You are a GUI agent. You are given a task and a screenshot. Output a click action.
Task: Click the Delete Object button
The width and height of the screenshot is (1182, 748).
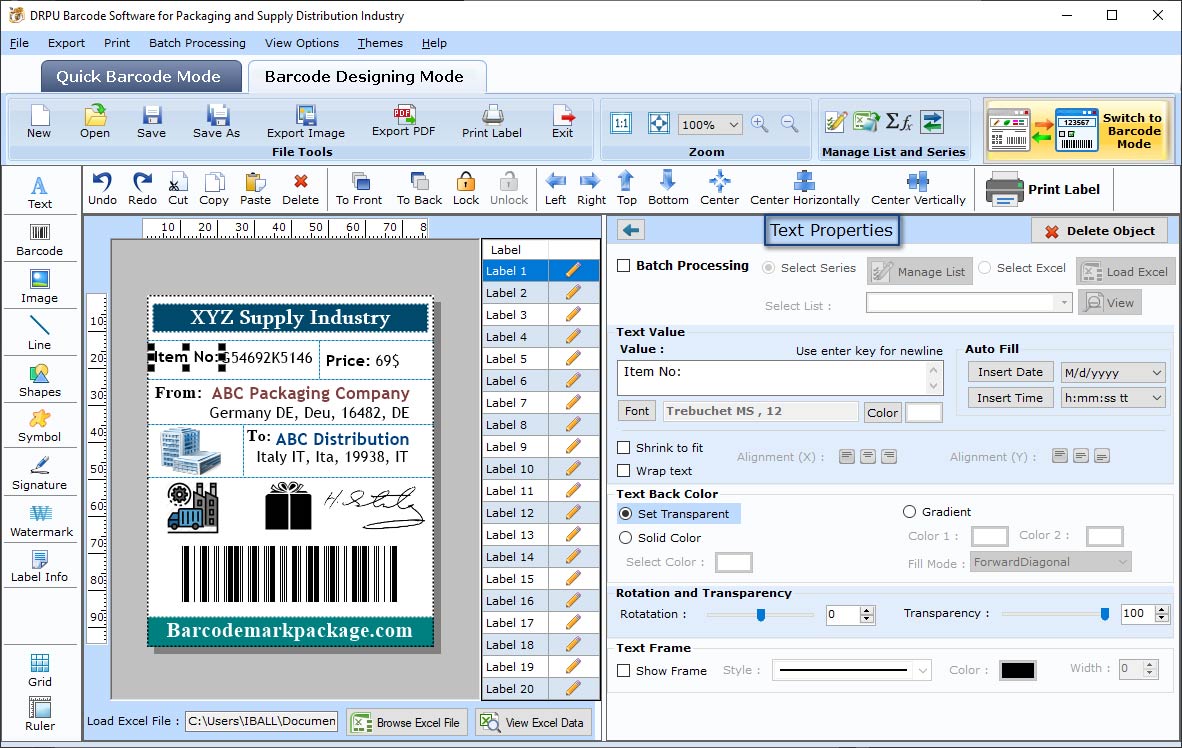point(1099,231)
